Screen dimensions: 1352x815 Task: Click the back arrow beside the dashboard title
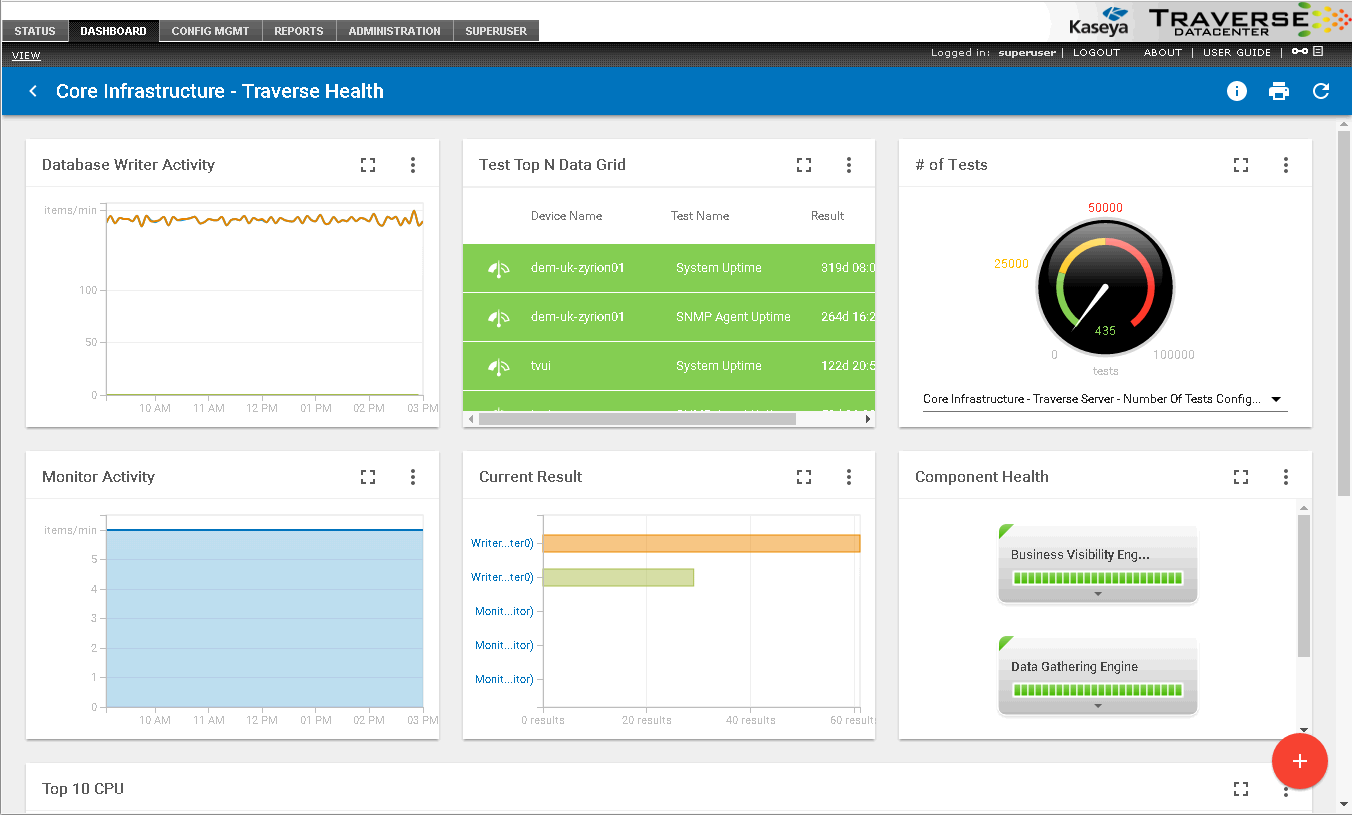[x=33, y=91]
